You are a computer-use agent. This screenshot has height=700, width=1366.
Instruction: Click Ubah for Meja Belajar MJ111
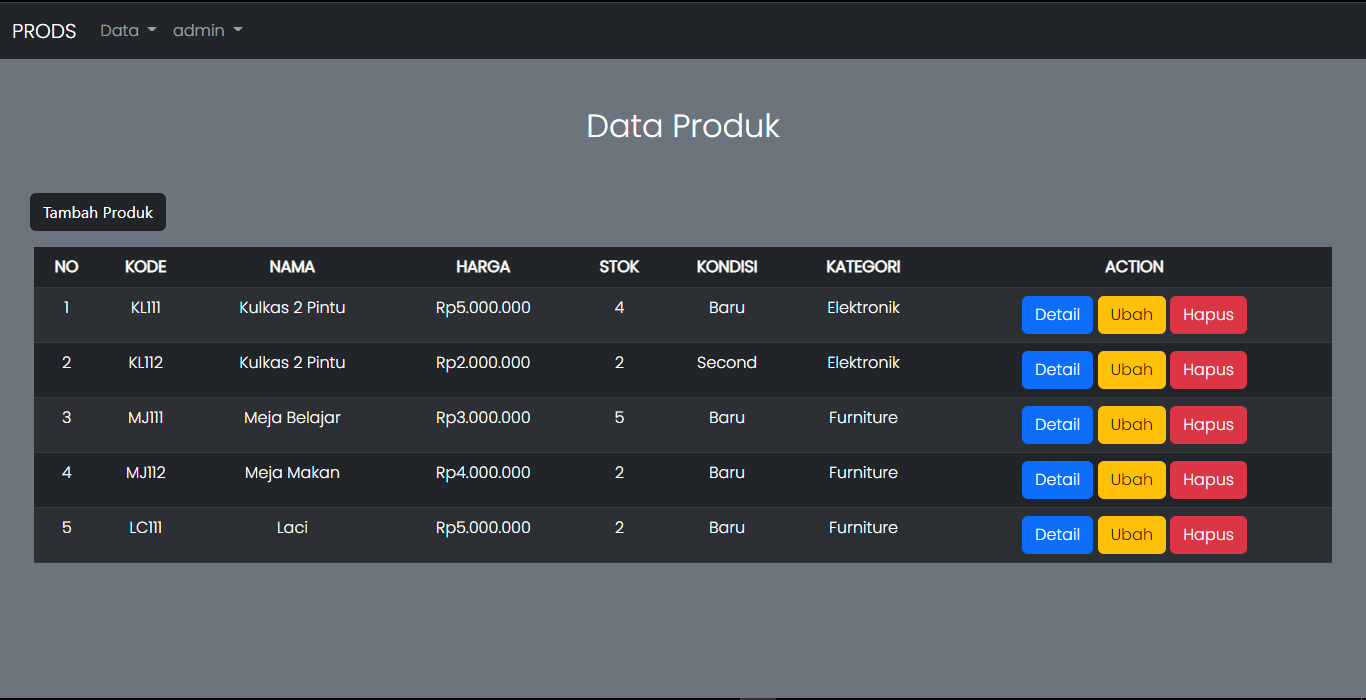point(1131,424)
